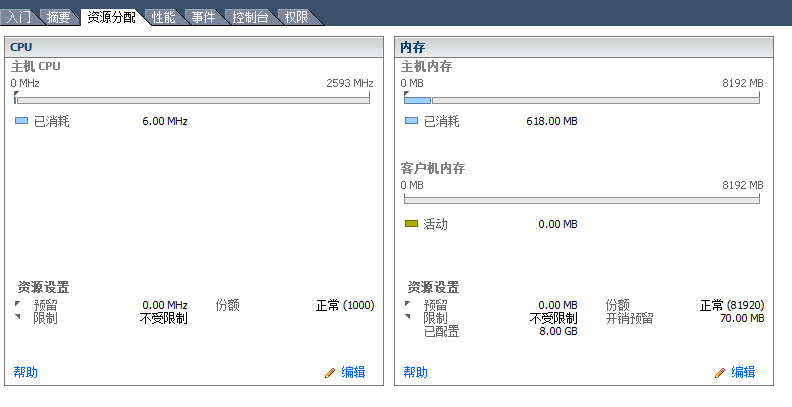Viewport: 792px width, 407px height.
Task: Click the 0.00 MHz CPU 预留 value
Action: pos(165,306)
